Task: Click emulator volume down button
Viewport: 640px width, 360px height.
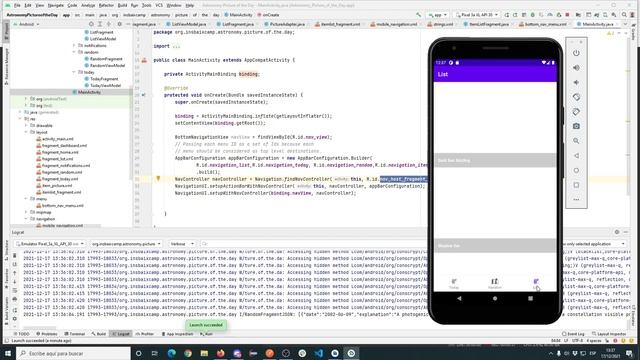Action: (576, 82)
